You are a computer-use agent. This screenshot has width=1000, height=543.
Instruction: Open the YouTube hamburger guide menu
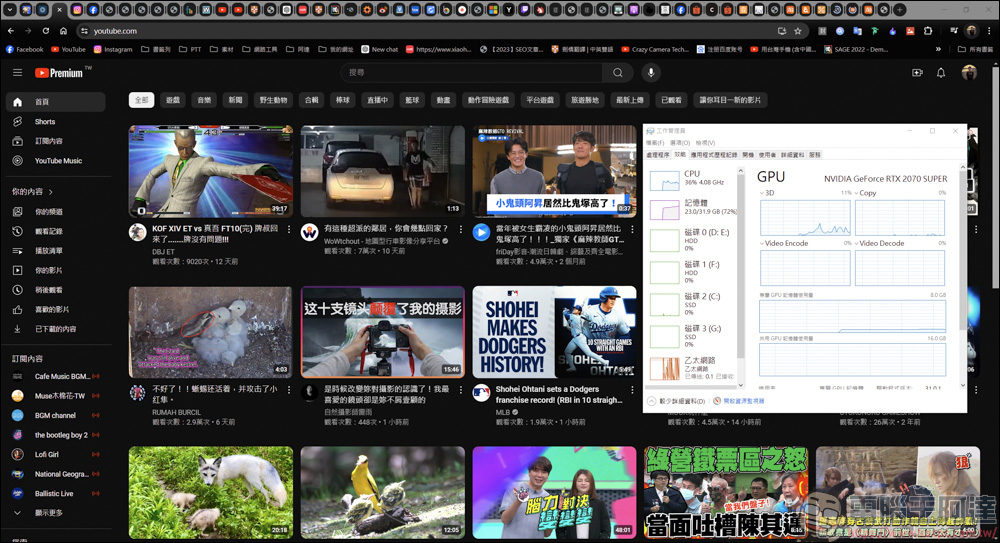(x=17, y=73)
